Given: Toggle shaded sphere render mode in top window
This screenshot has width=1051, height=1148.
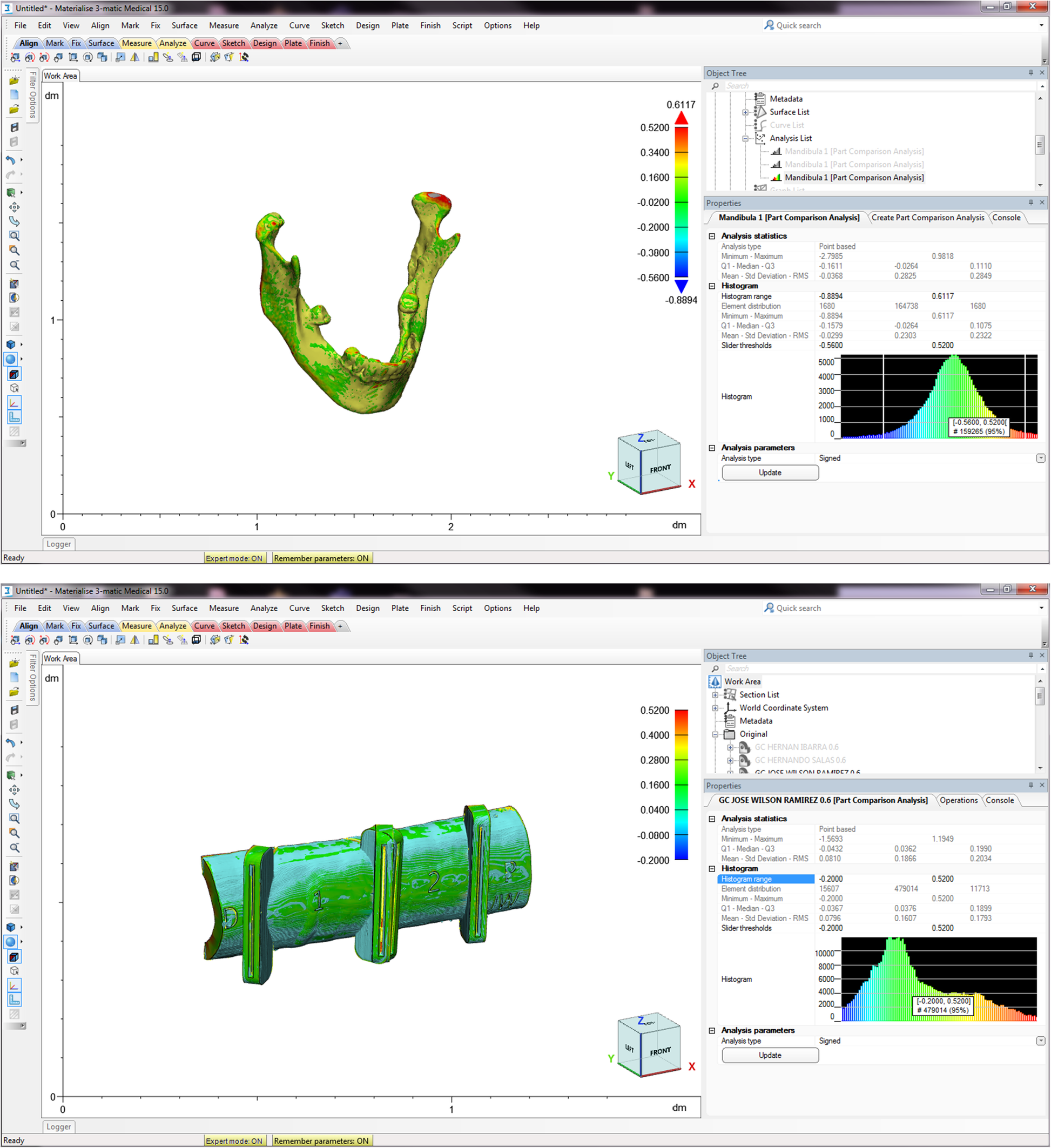Looking at the screenshot, I should click(x=11, y=359).
